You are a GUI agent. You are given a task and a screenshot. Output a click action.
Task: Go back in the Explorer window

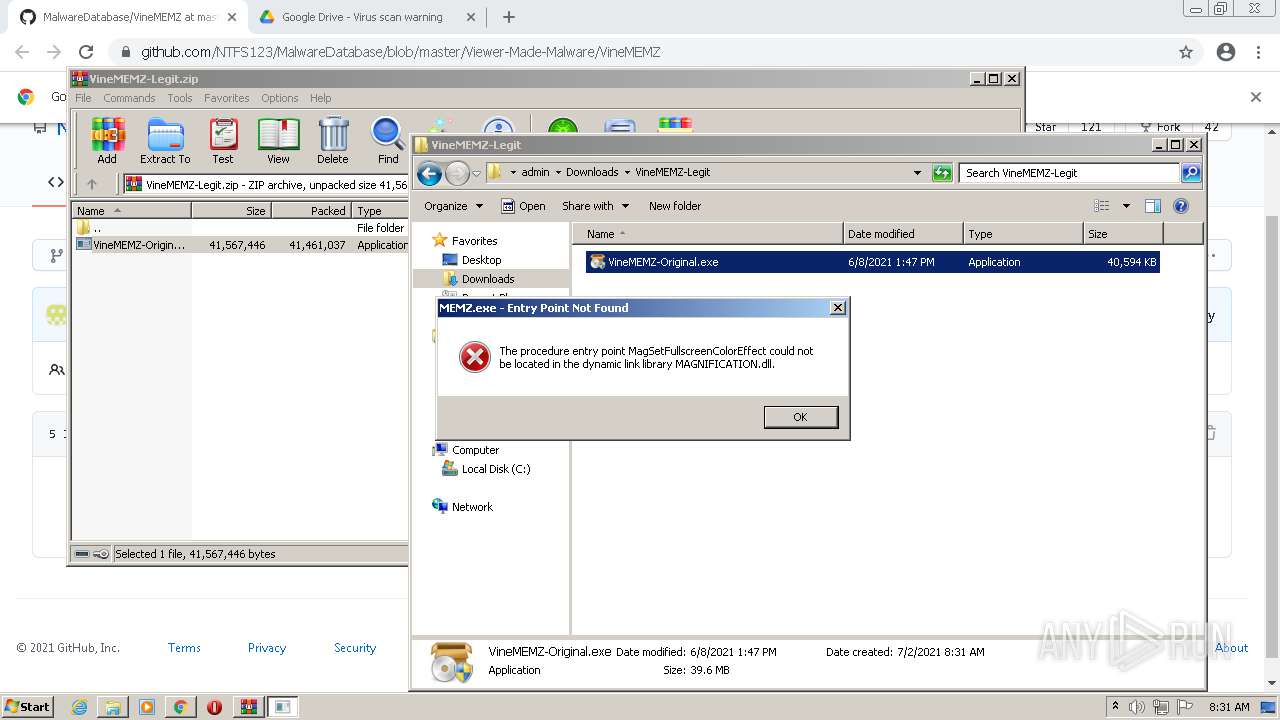[x=430, y=173]
